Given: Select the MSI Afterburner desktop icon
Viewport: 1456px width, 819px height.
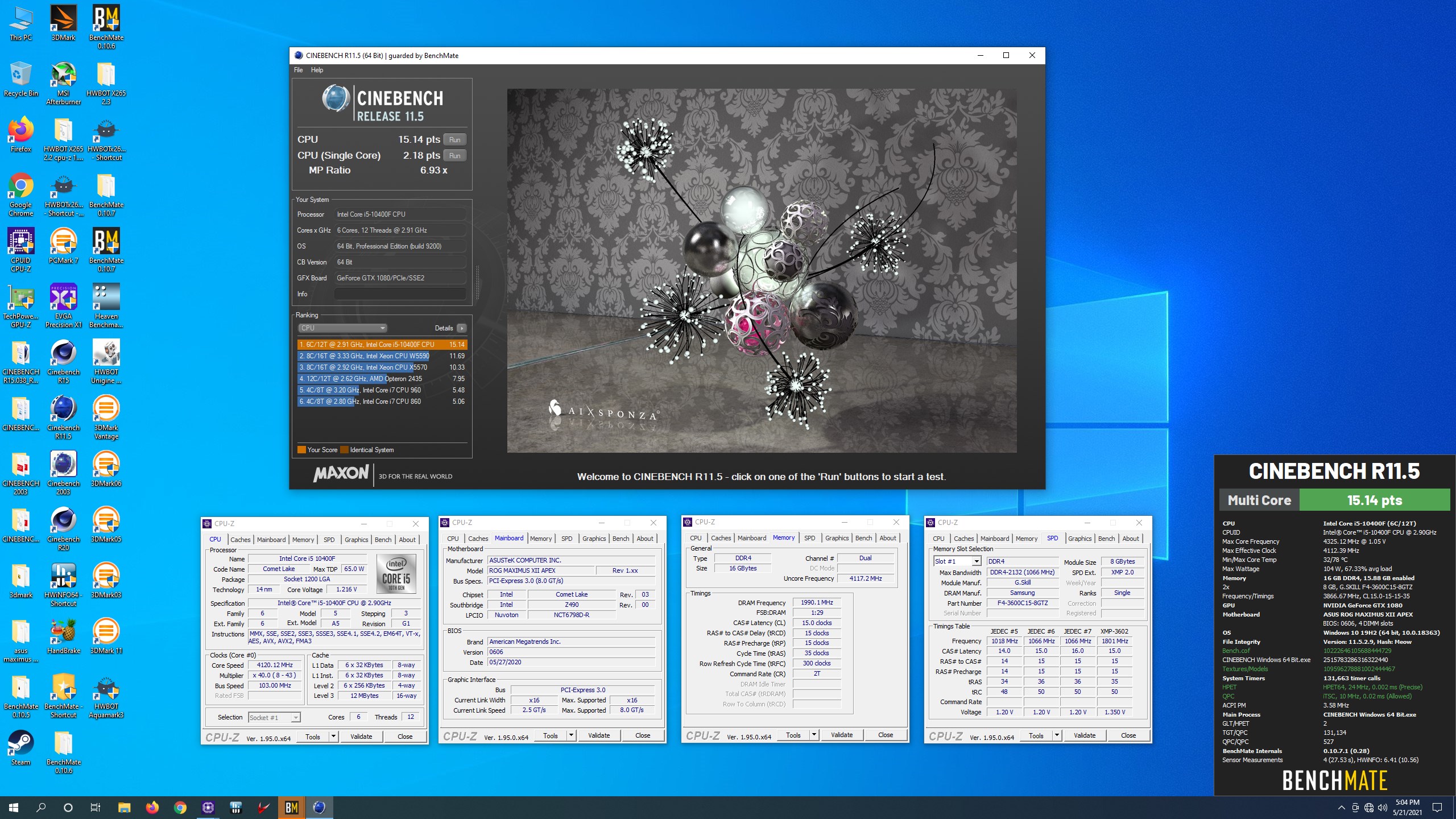Looking at the screenshot, I should pos(63,83).
